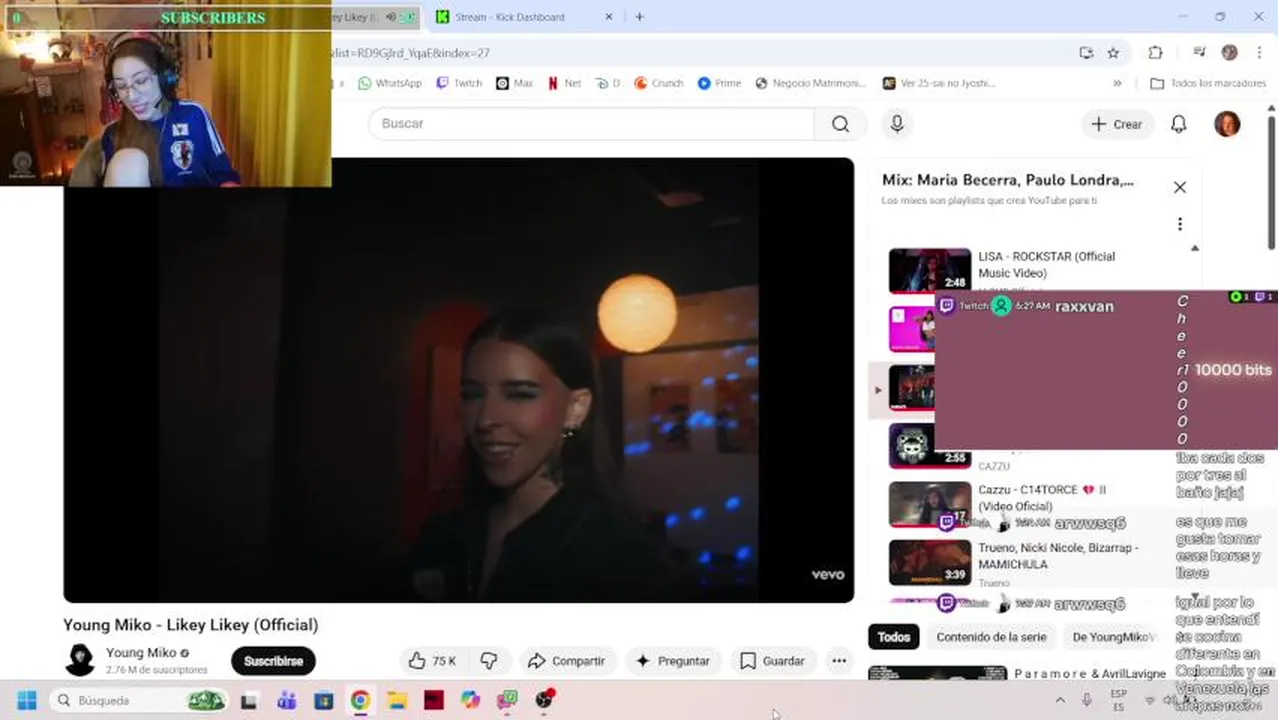Expand the hidden bookmarks chevron

coord(1117,83)
